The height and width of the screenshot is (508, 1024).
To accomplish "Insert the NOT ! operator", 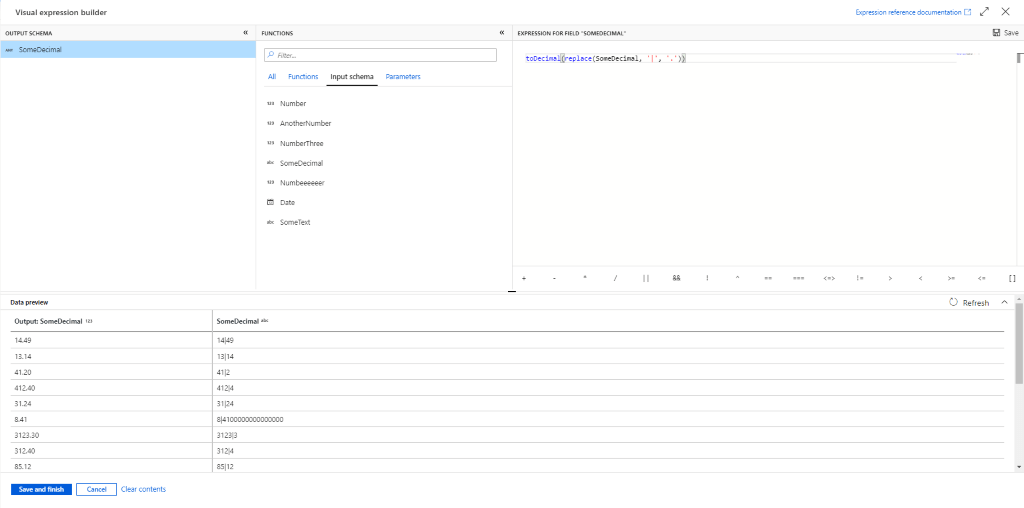I will point(707,278).
